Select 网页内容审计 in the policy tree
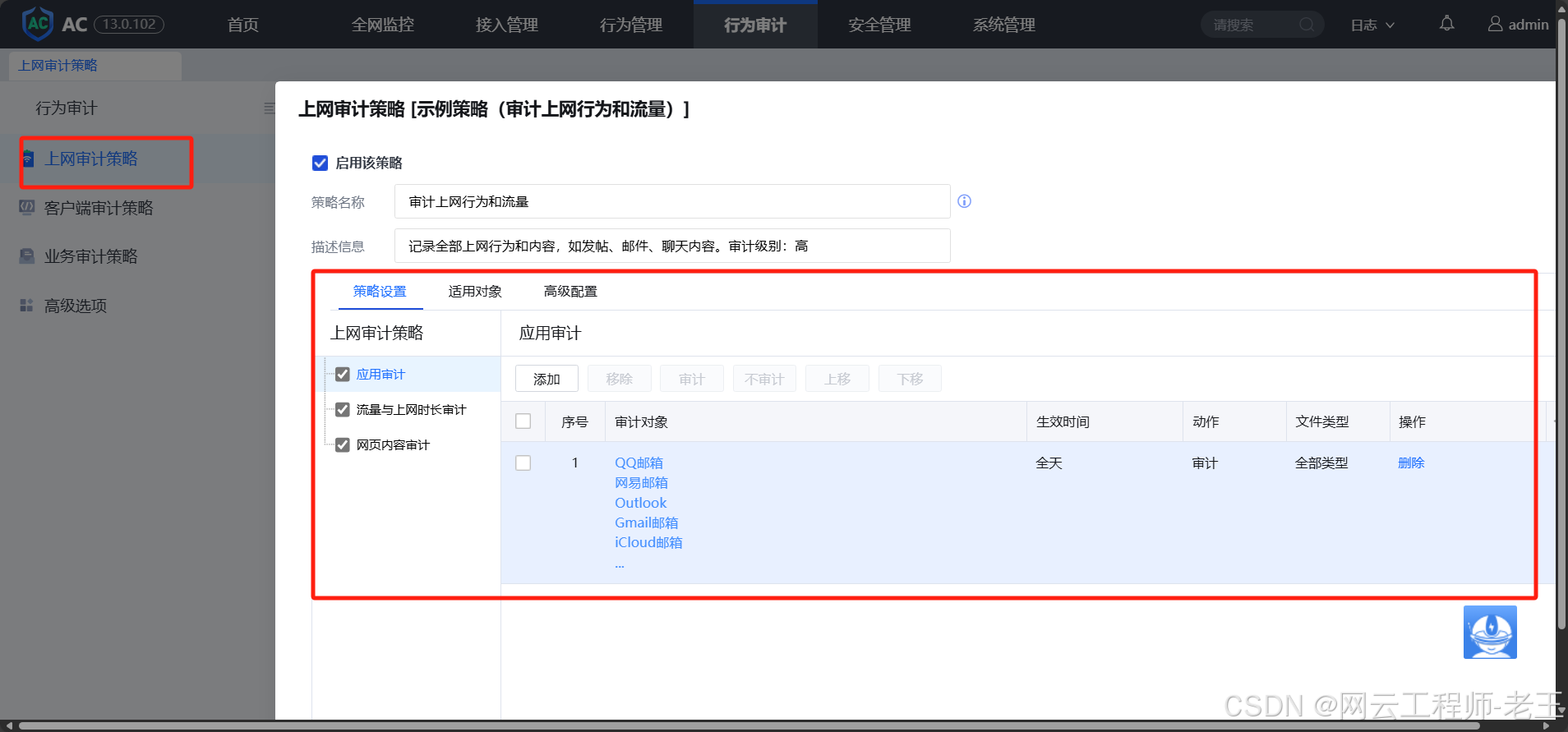This screenshot has height=732, width=1568. click(x=393, y=444)
